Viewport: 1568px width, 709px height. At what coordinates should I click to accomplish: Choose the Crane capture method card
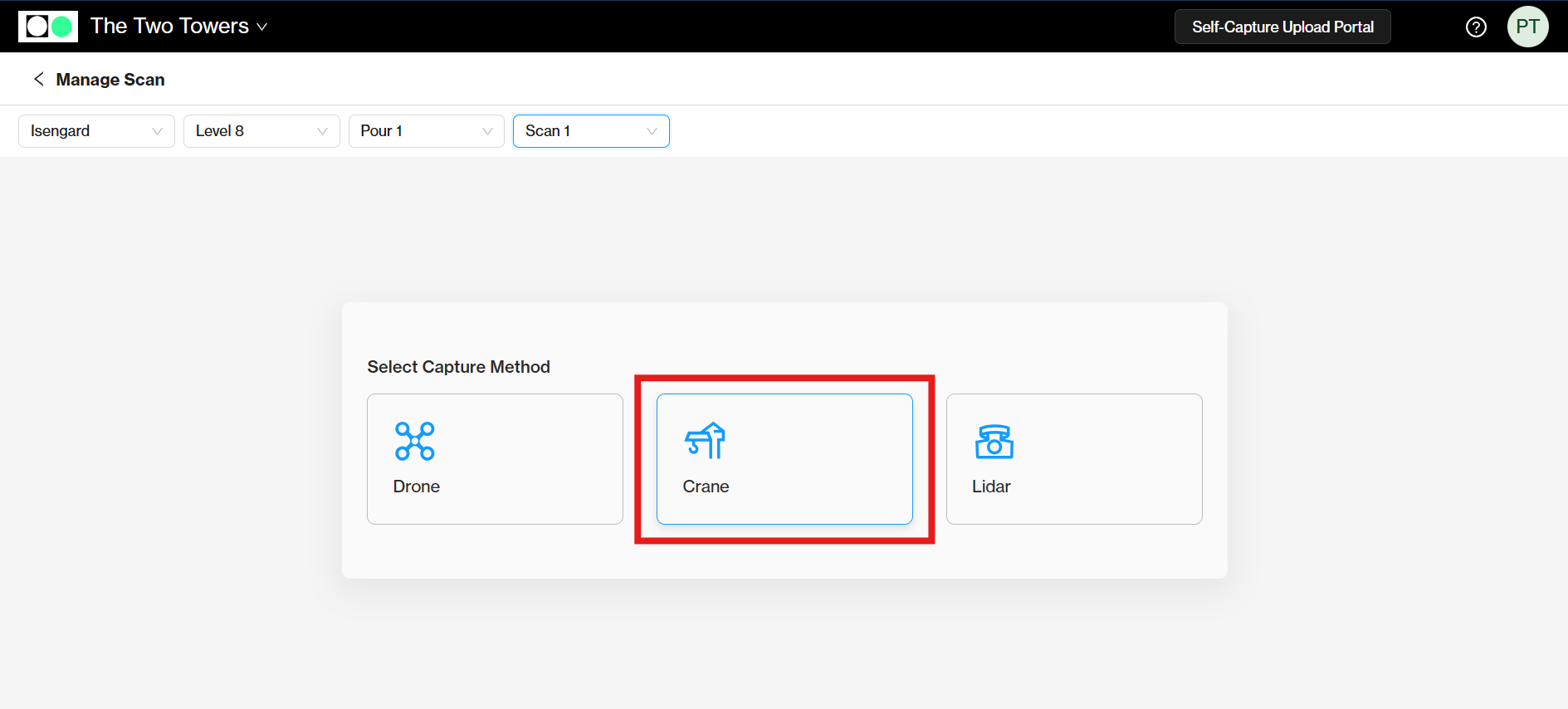tap(784, 459)
